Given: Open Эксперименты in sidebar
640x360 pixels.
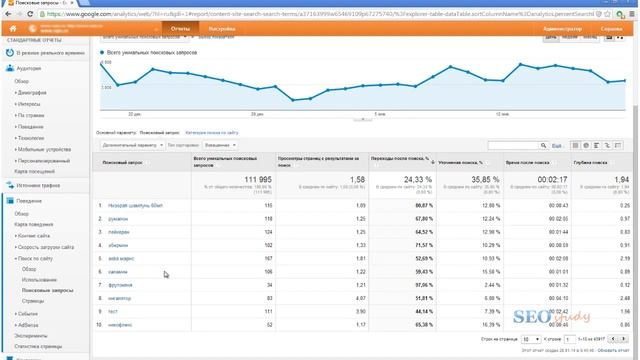Looking at the screenshot, I should pyautogui.click(x=31, y=336).
